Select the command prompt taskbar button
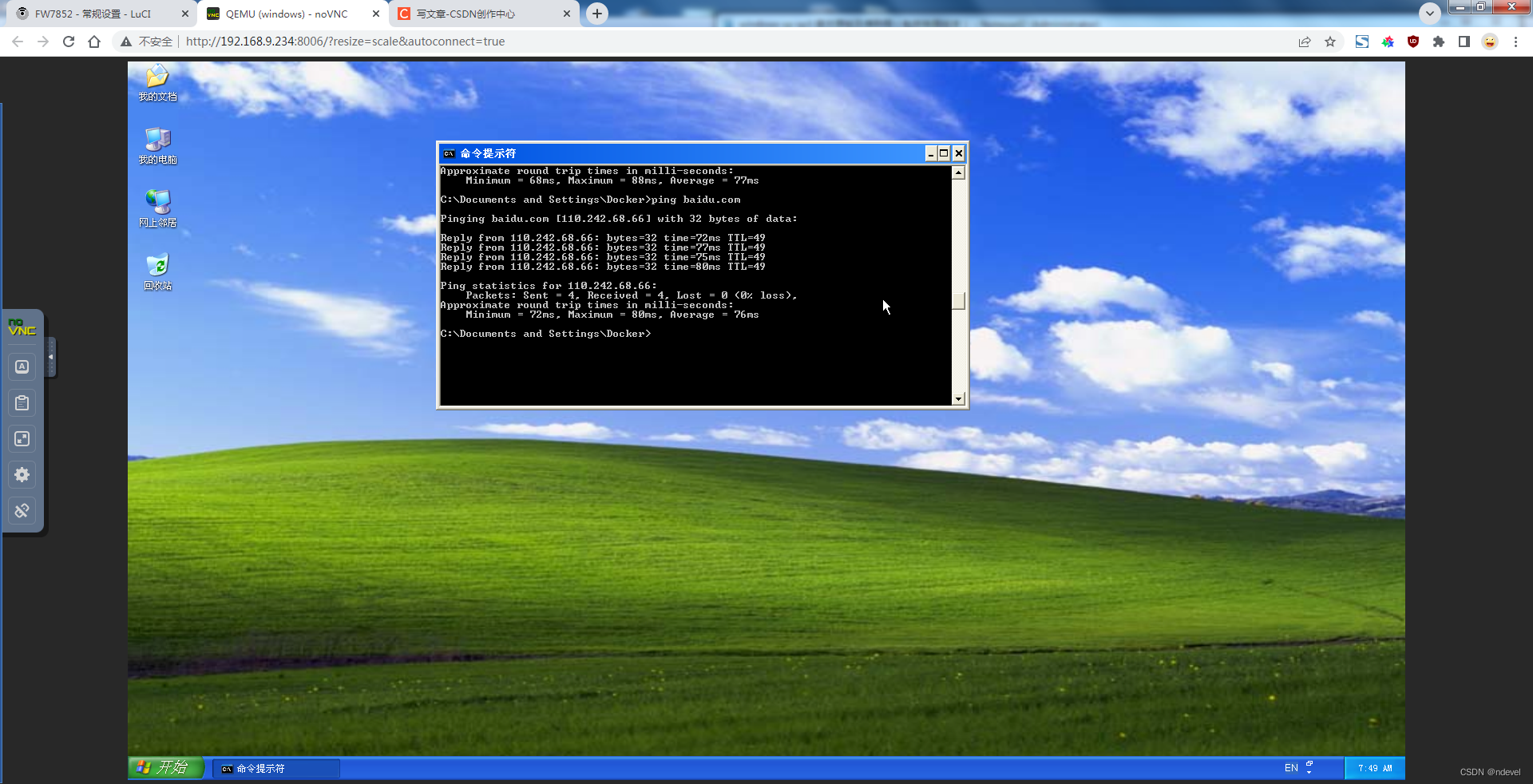The width and height of the screenshot is (1533, 784). point(276,768)
